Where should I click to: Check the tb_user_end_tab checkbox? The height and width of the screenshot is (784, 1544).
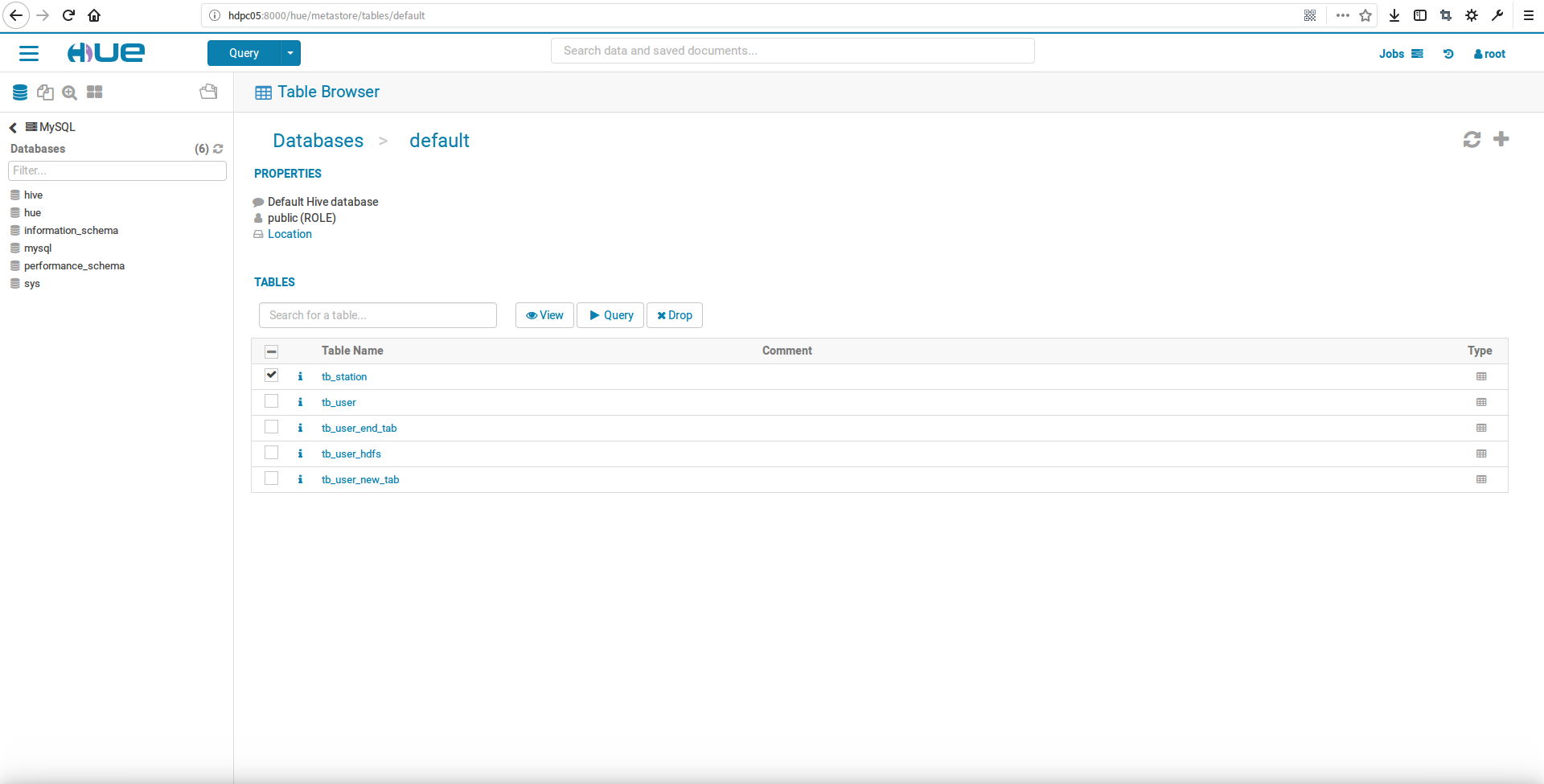tap(272, 427)
